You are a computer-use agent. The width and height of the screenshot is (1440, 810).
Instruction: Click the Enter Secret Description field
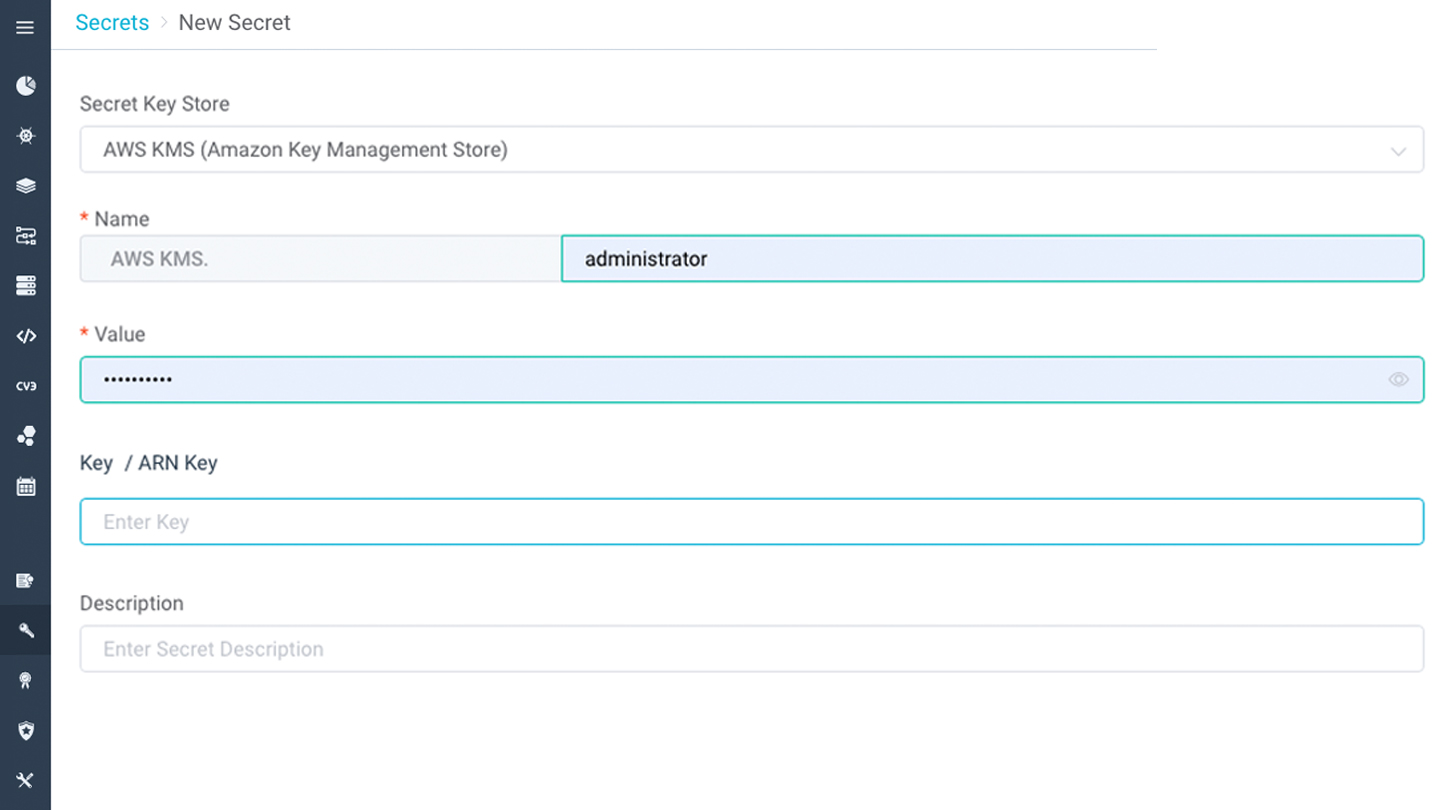point(752,649)
